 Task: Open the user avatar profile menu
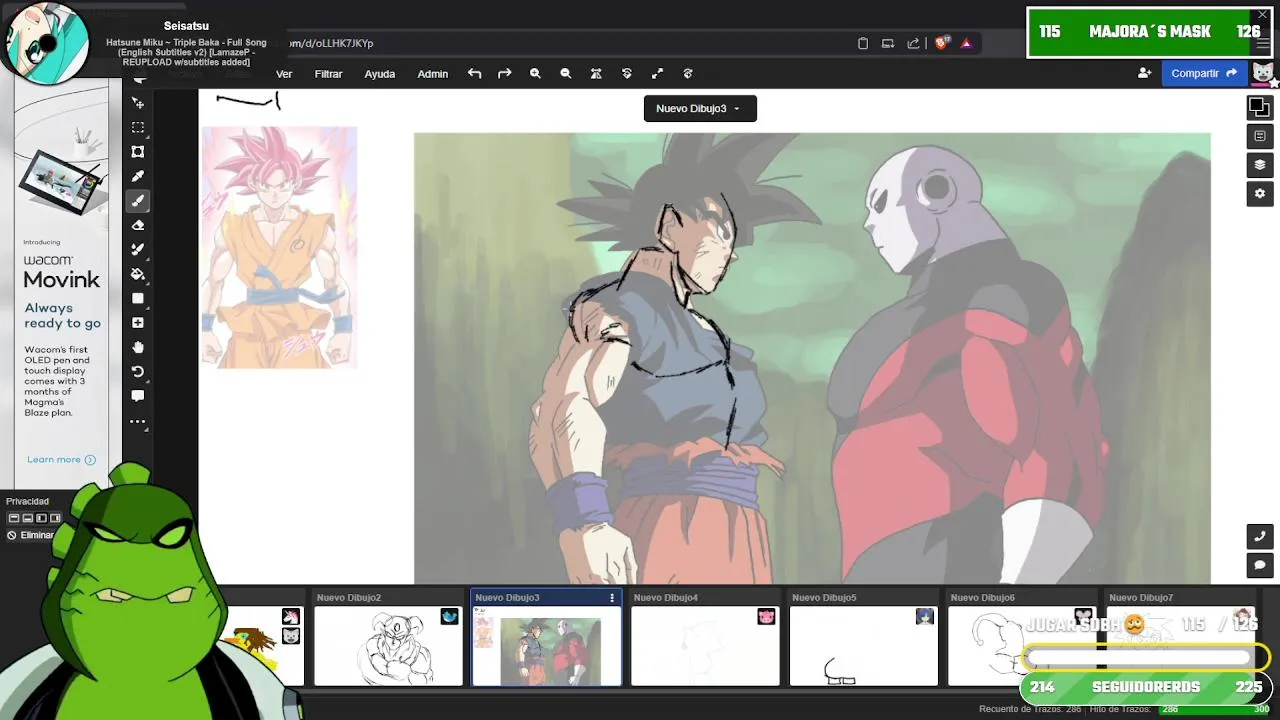click(x=1263, y=73)
